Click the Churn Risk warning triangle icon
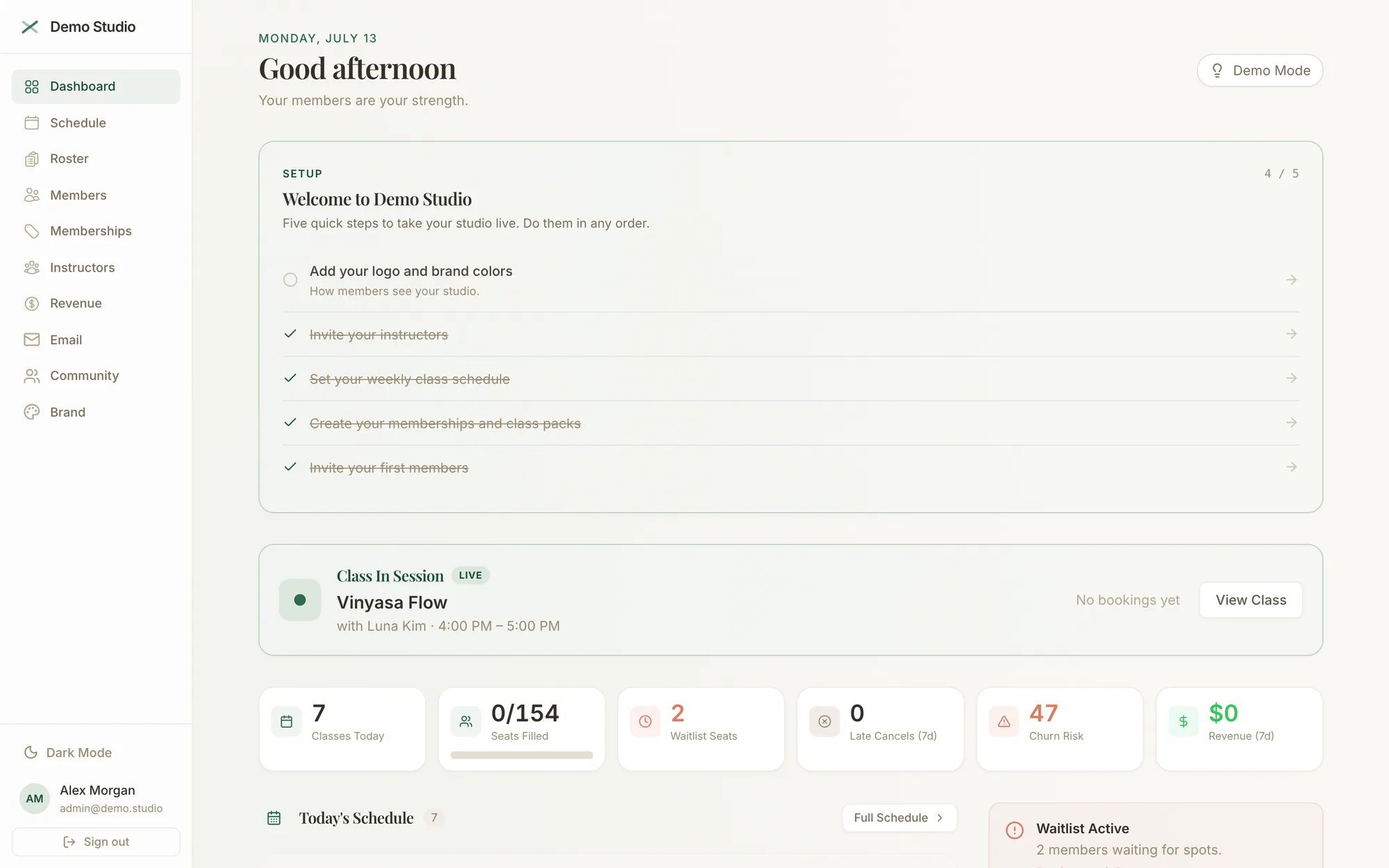The image size is (1389, 868). tap(1004, 721)
